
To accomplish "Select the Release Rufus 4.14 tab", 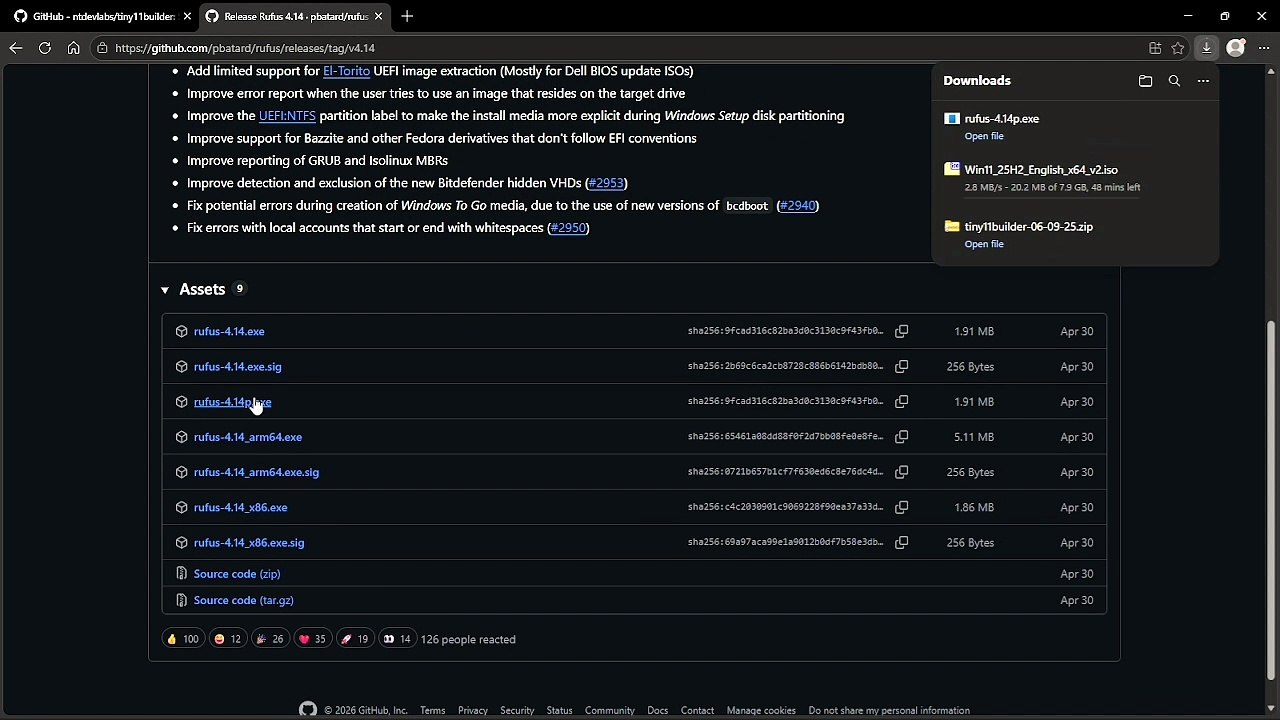I will (x=294, y=16).
